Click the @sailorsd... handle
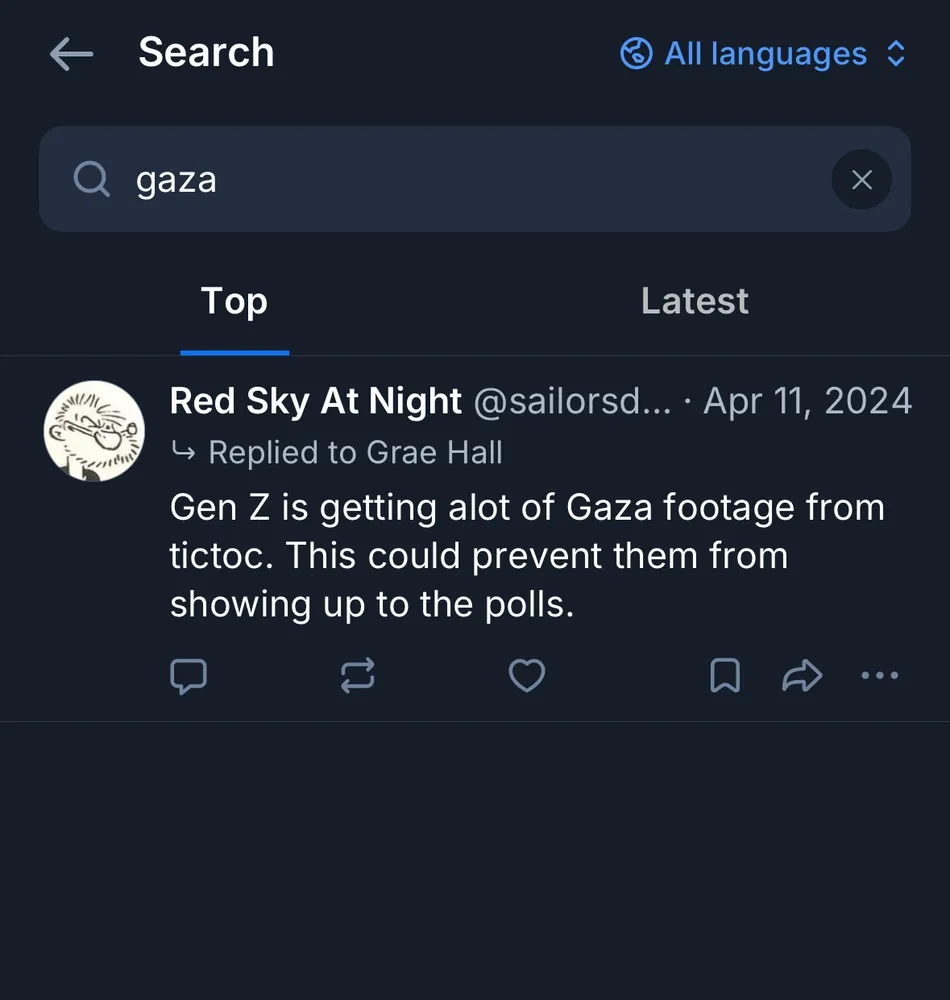Screen dimensions: 950x1000 pos(571,402)
